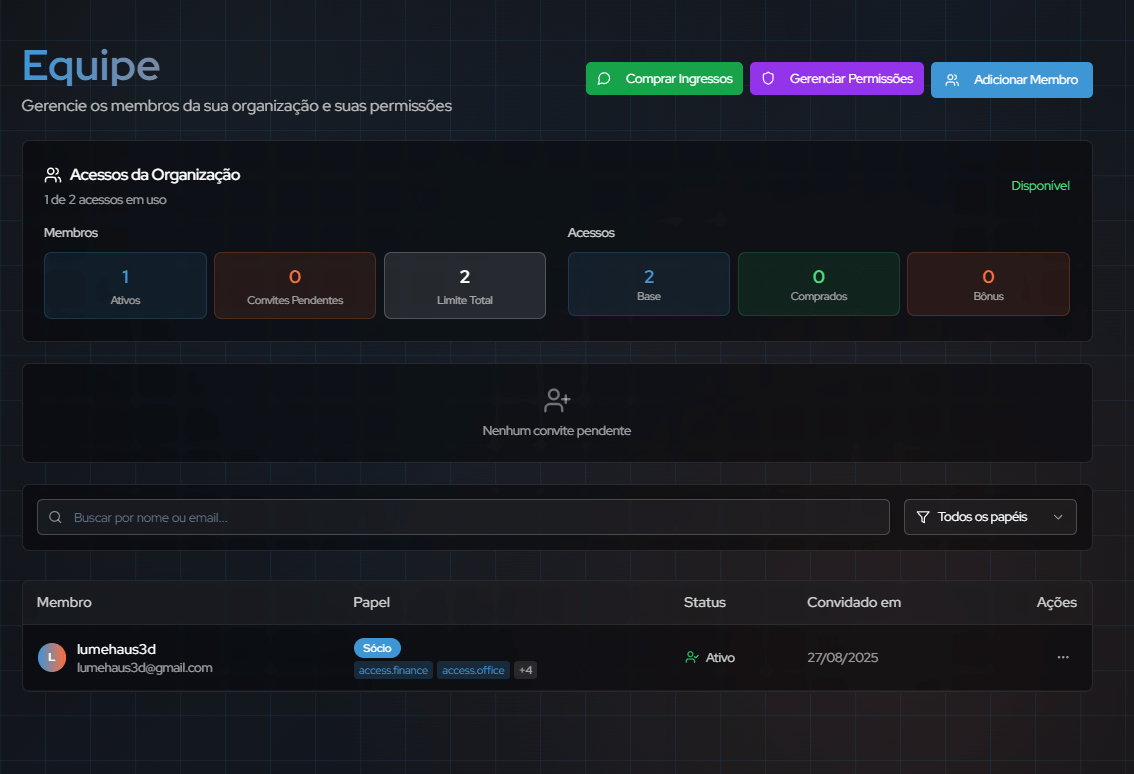Click the Convidado em column header
The width and height of the screenshot is (1134, 774).
tap(854, 603)
